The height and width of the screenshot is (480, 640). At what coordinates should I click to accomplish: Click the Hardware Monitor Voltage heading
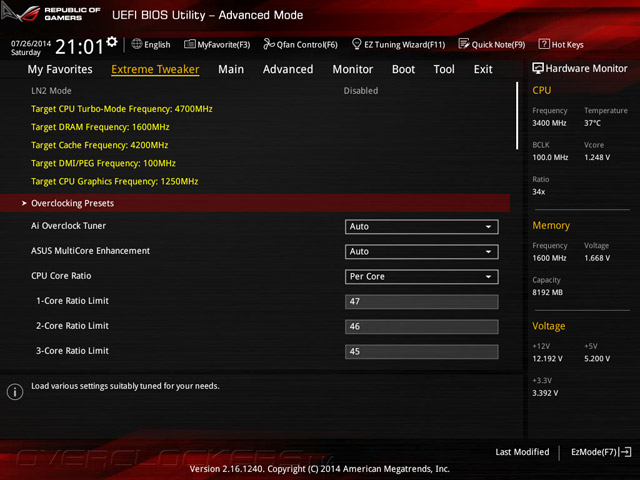pyautogui.click(x=549, y=326)
